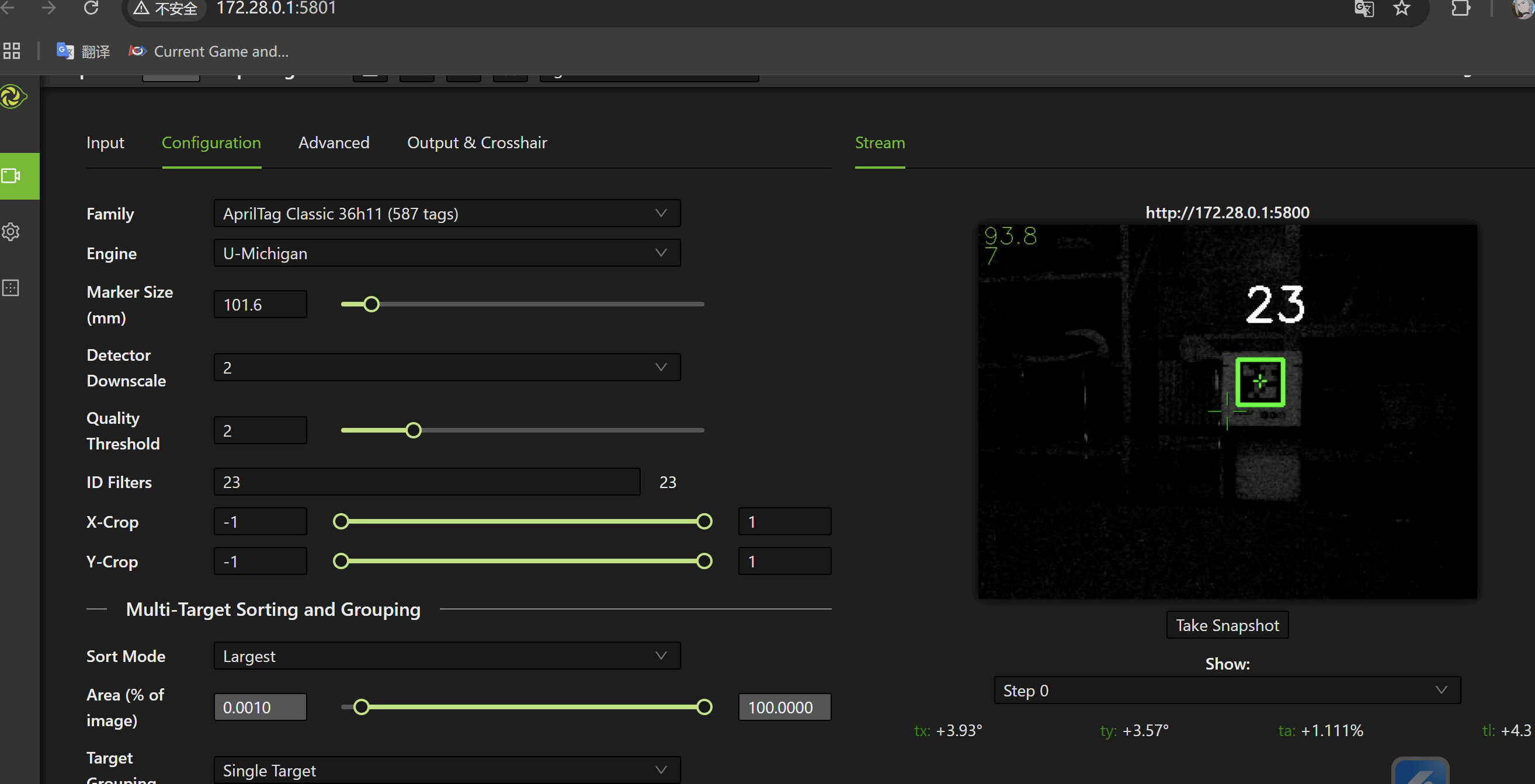Bookmark this page with star icon
Image resolution: width=1535 pixels, height=784 pixels.
click(x=1401, y=8)
